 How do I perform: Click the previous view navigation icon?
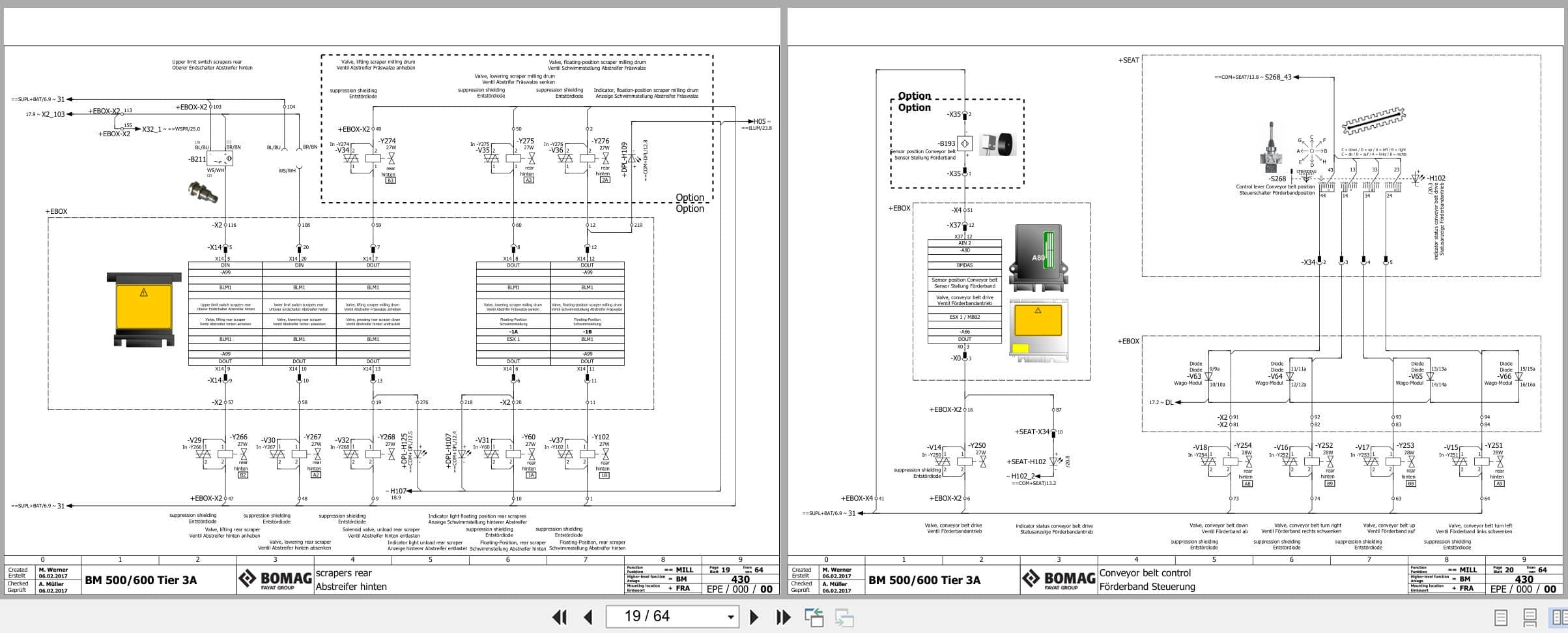pos(815,616)
